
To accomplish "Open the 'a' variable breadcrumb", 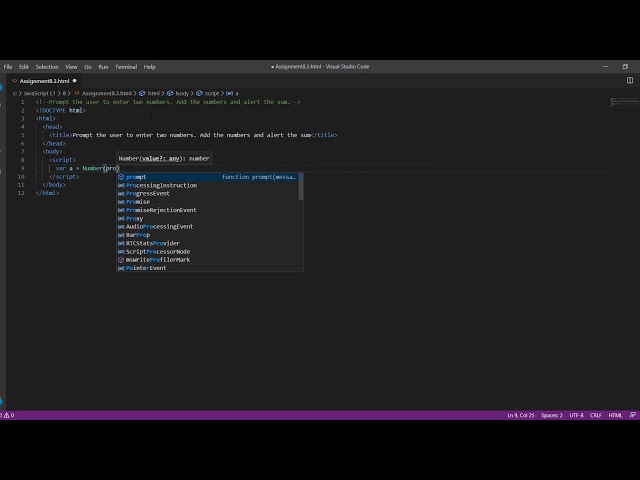I will tap(232, 93).
